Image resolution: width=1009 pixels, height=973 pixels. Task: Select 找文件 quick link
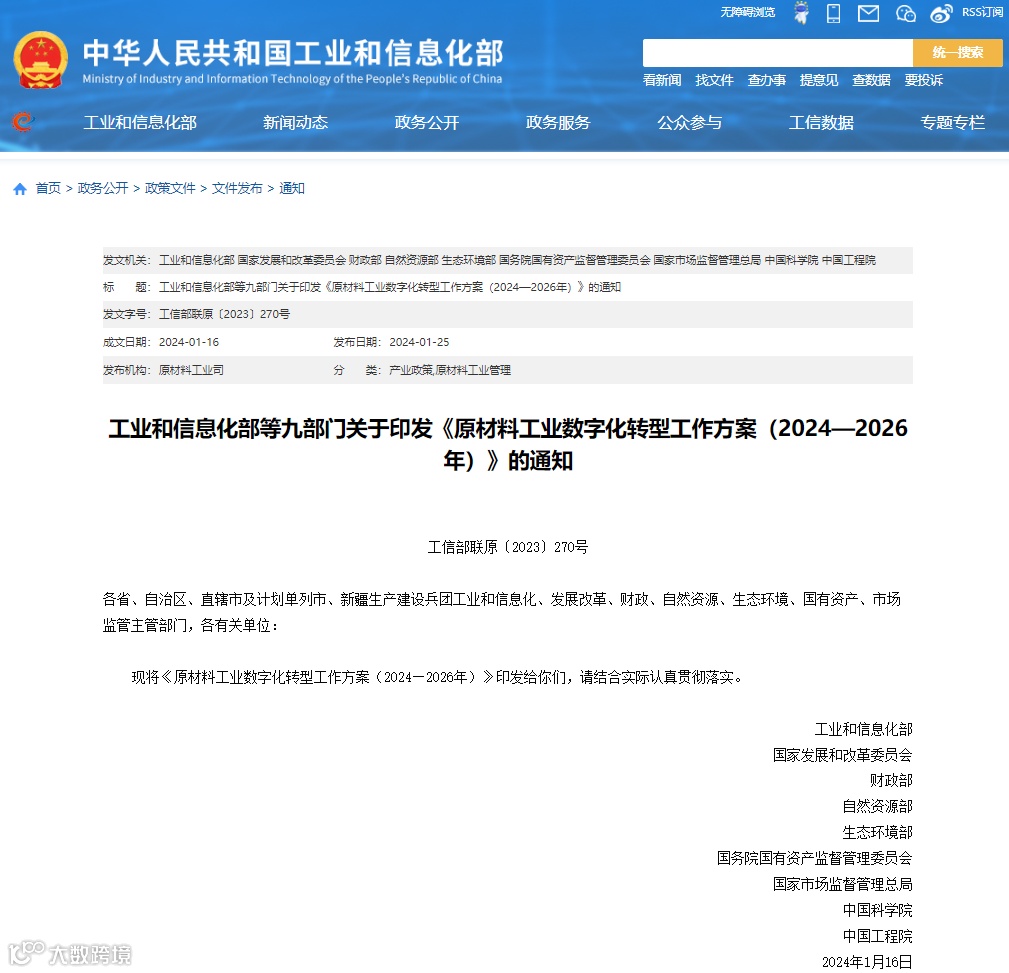[714, 80]
